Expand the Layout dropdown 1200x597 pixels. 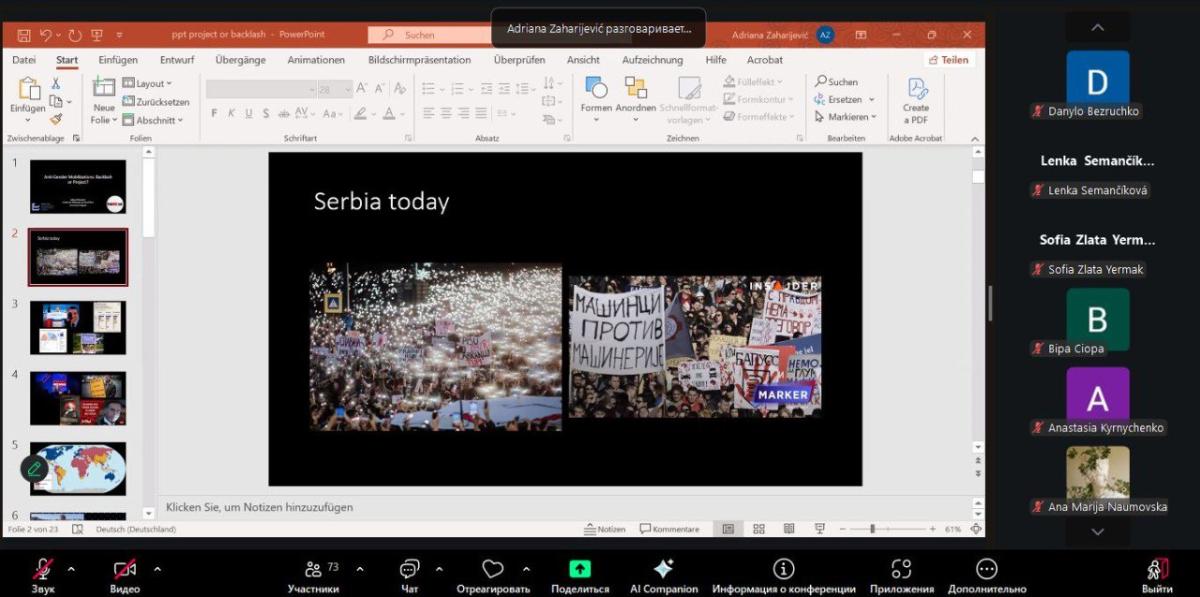pos(154,84)
